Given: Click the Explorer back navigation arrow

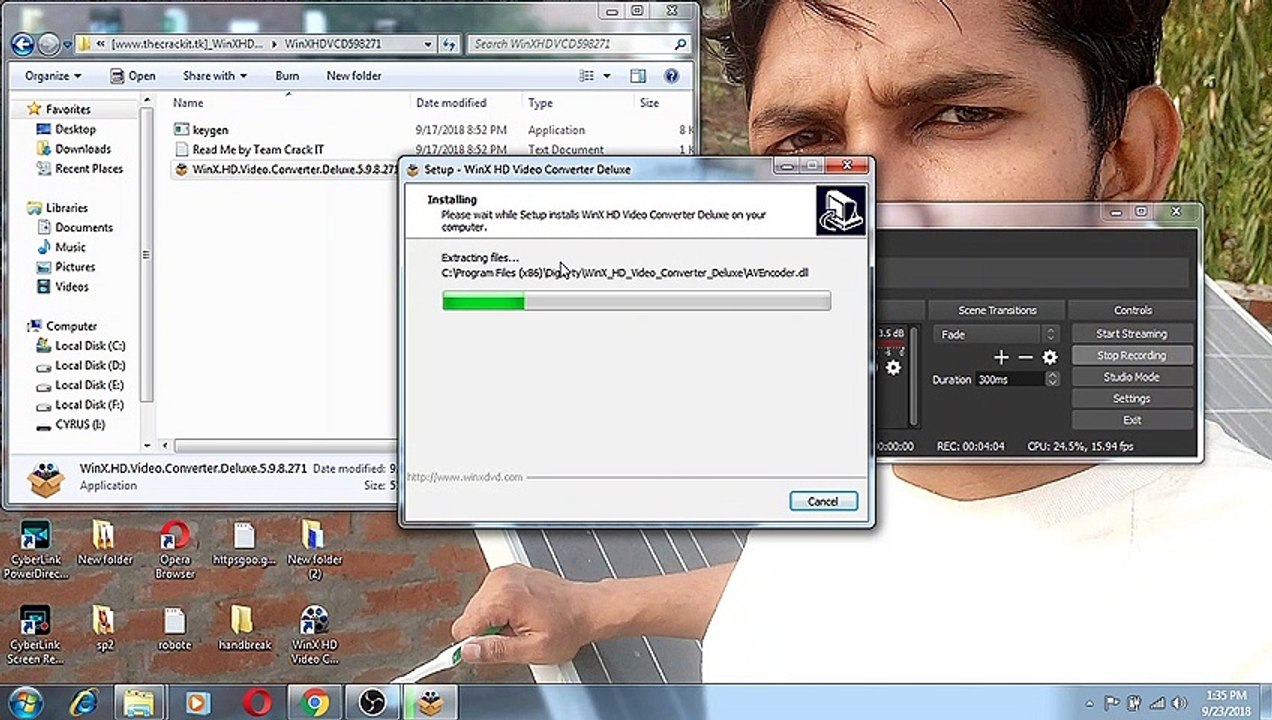Looking at the screenshot, I should pyautogui.click(x=22, y=44).
